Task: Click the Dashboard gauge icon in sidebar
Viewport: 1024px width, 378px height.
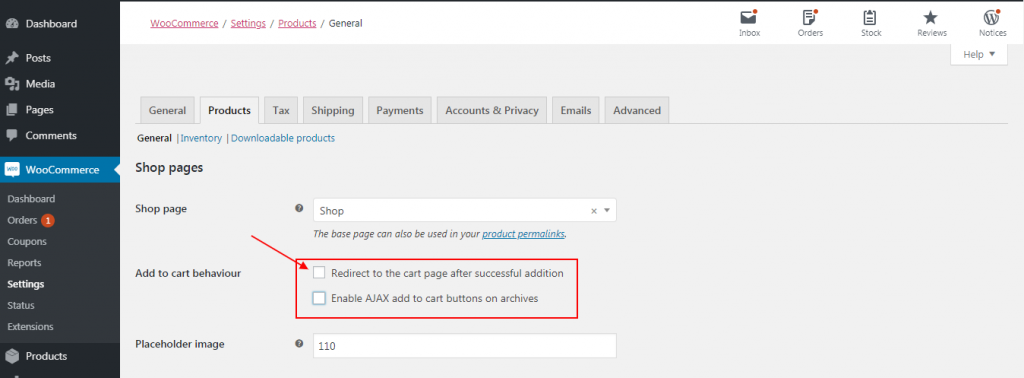Action: (x=12, y=24)
